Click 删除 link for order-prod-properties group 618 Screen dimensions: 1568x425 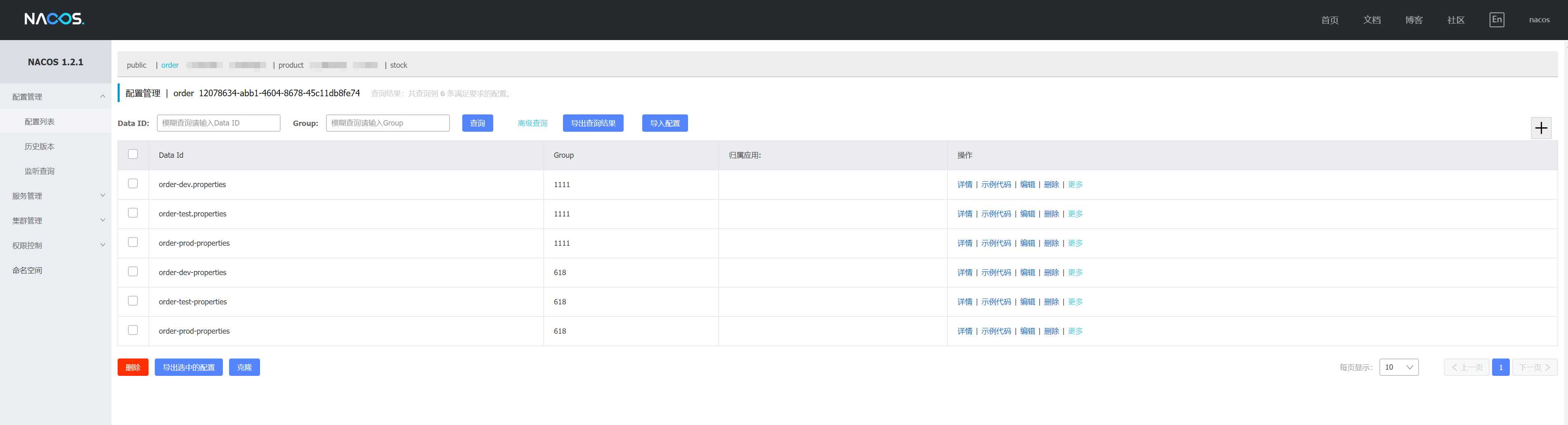pos(1051,331)
